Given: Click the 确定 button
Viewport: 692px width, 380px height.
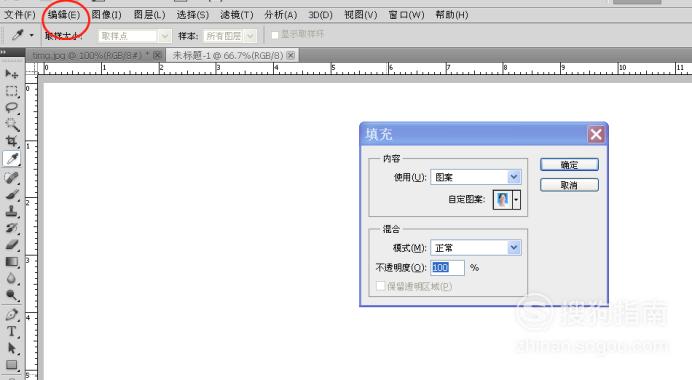Looking at the screenshot, I should 569,165.
